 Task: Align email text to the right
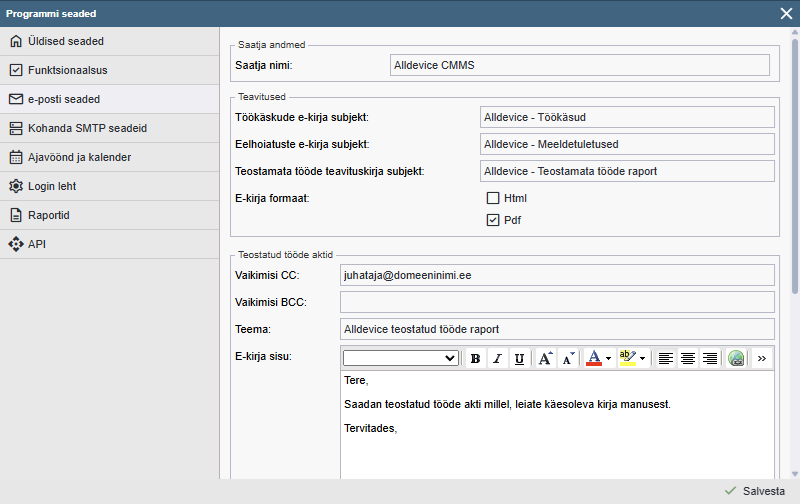click(x=710, y=359)
